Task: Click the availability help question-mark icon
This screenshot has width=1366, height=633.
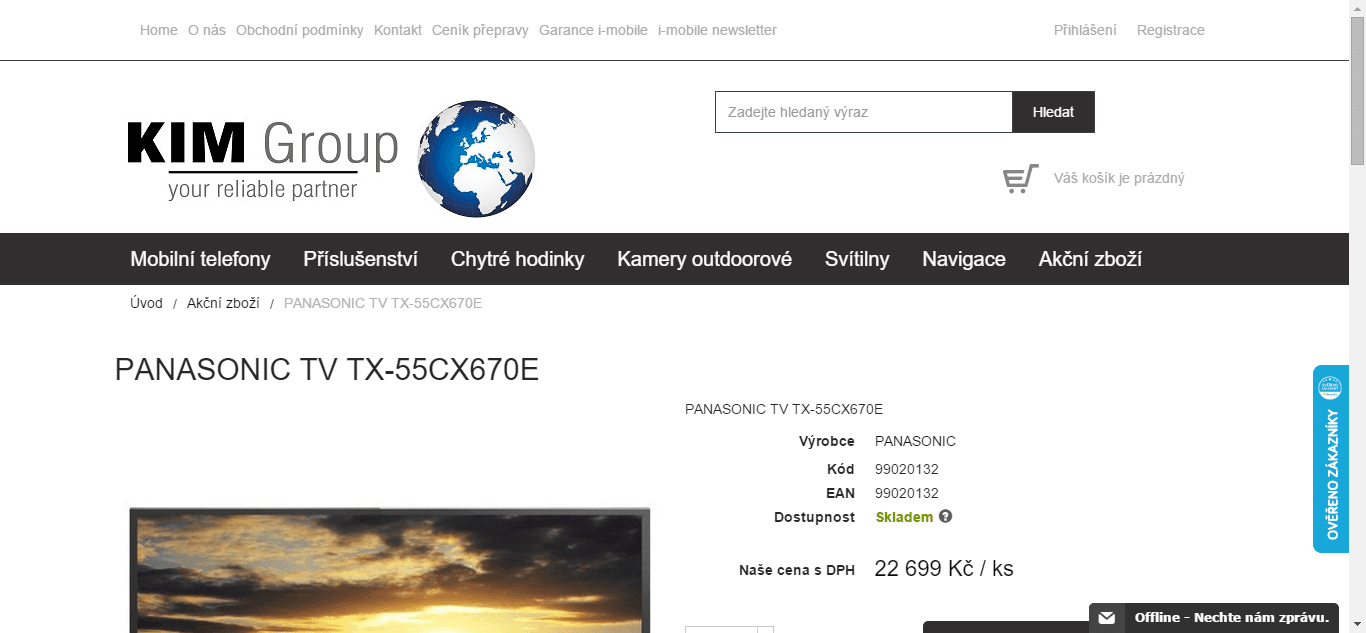Action: pos(945,517)
